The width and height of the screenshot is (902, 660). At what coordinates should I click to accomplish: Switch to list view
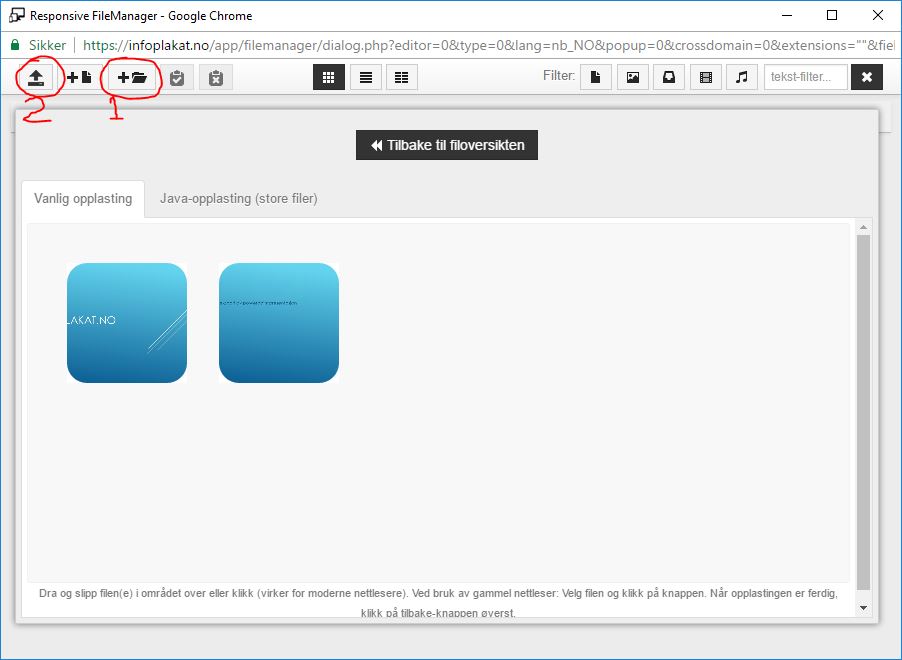pyautogui.click(x=365, y=77)
